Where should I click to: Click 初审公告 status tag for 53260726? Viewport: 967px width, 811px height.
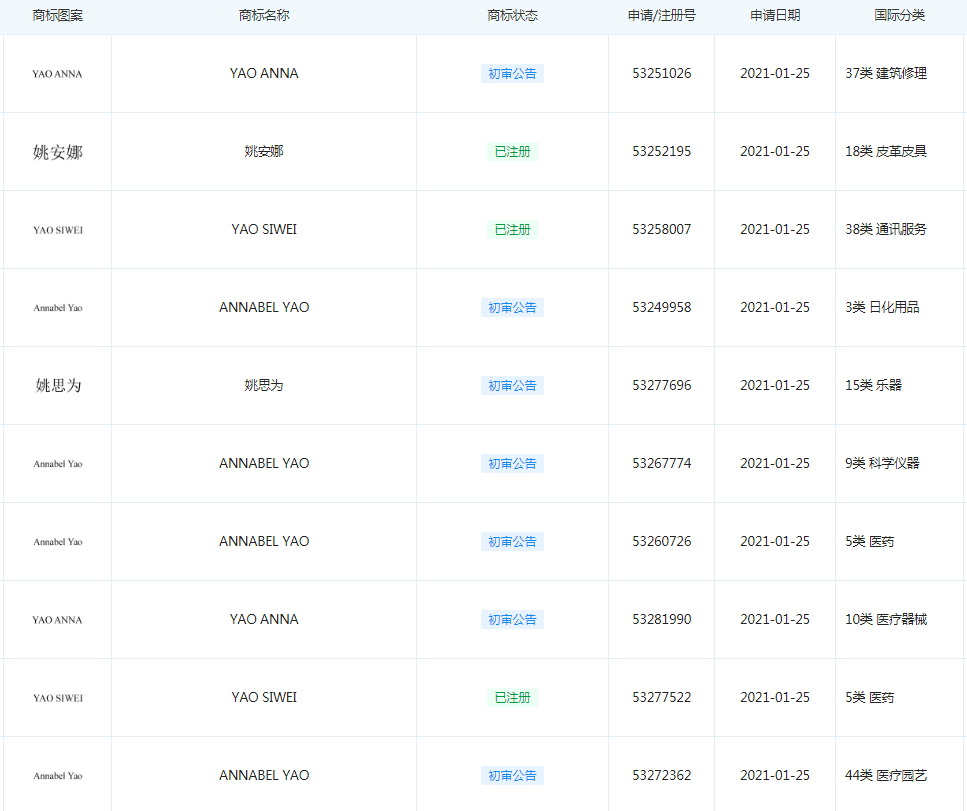[512, 541]
